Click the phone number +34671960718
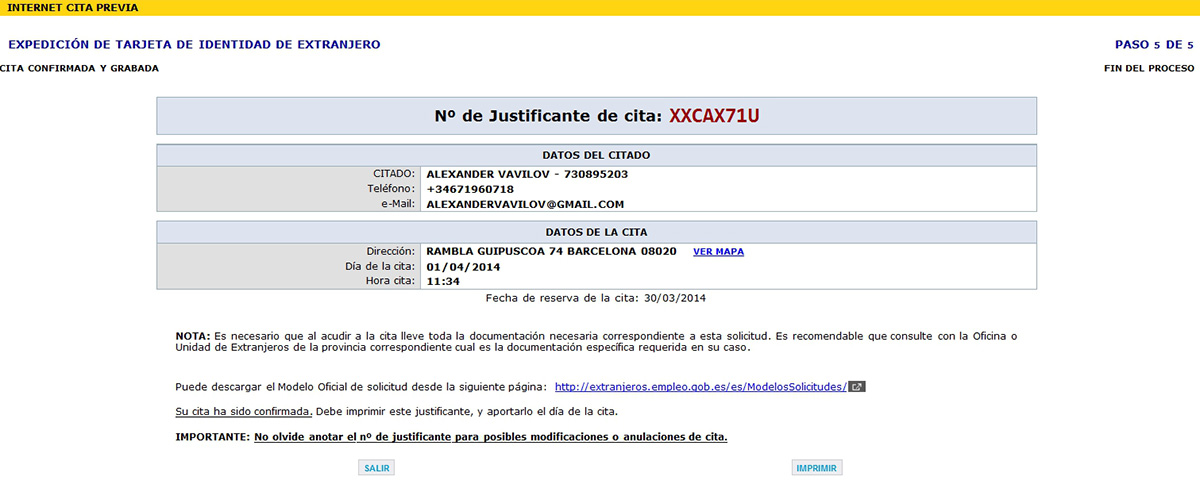 point(470,189)
